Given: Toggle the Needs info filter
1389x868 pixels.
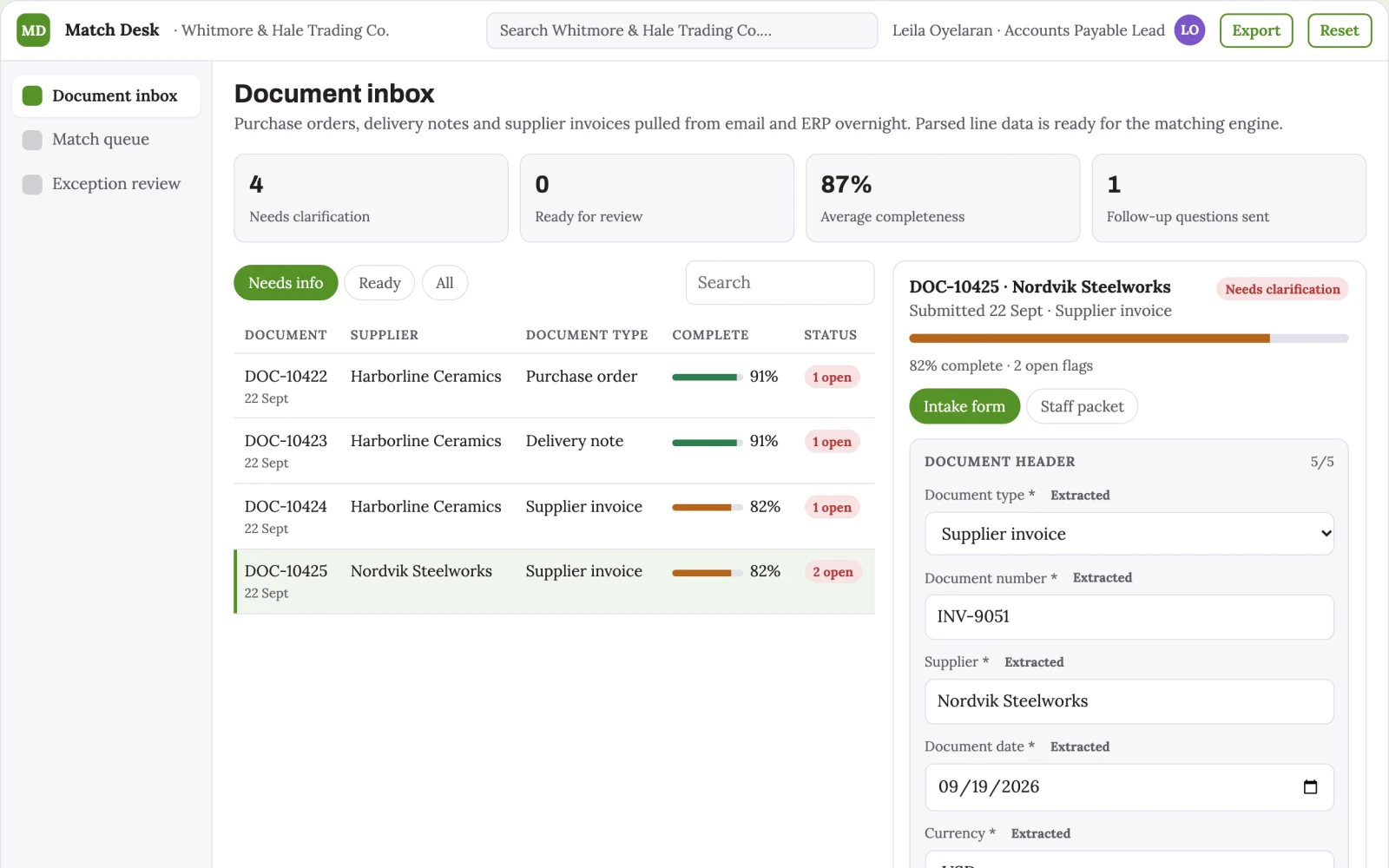Looking at the screenshot, I should pyautogui.click(x=286, y=283).
